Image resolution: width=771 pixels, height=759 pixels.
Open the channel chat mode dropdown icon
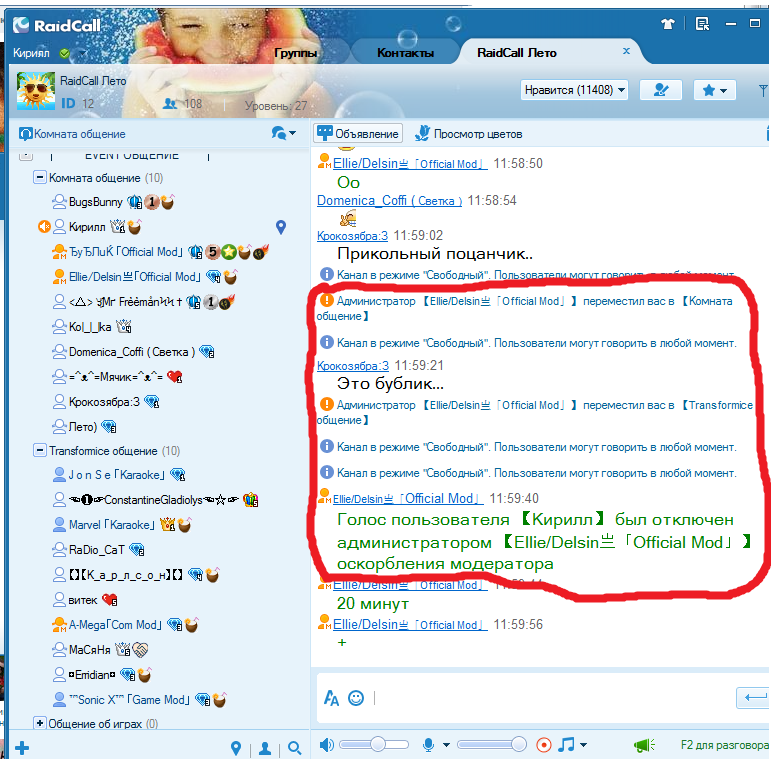(284, 133)
